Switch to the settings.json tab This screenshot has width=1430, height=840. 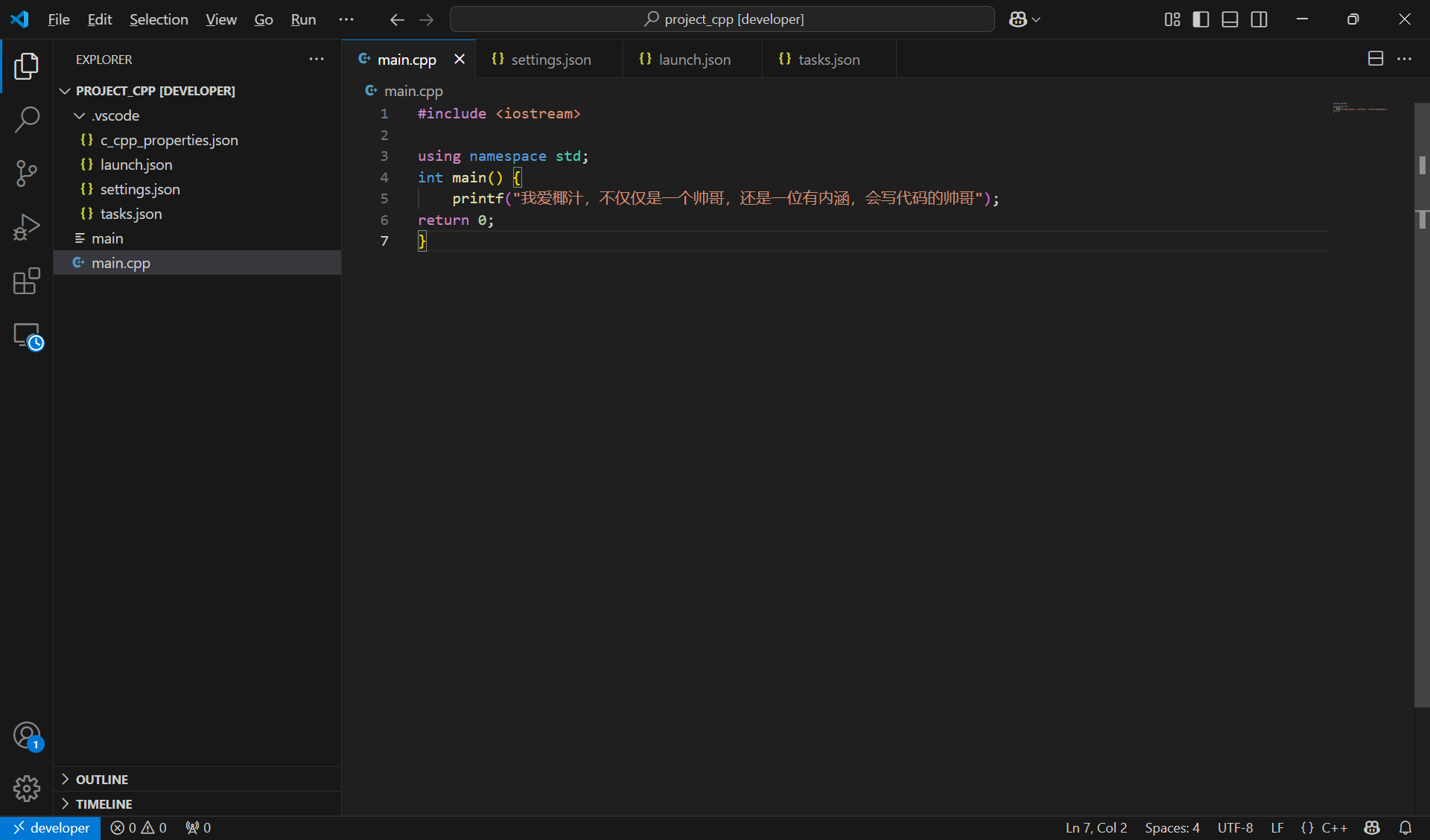point(550,59)
